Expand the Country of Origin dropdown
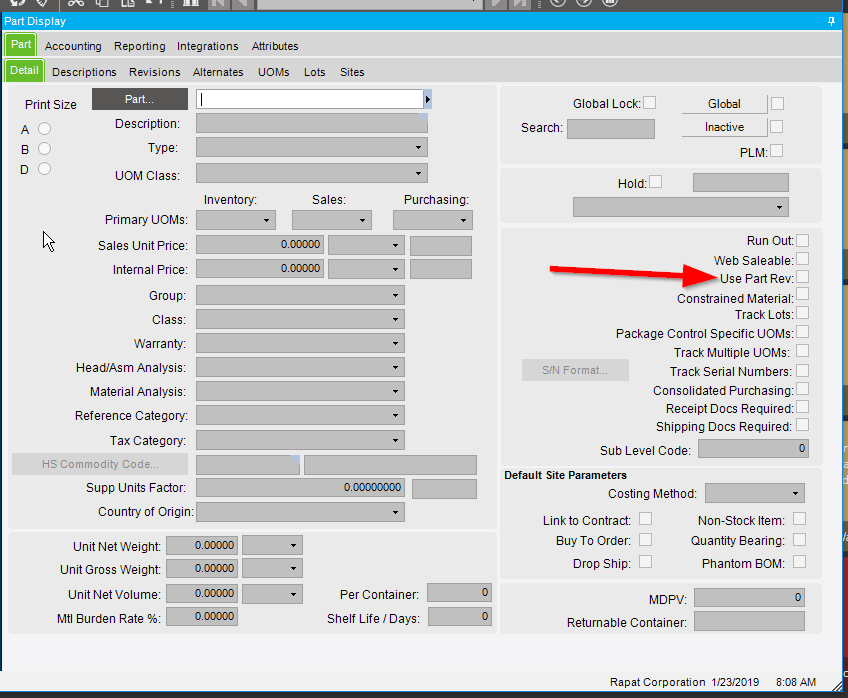The image size is (848, 698). (x=395, y=512)
